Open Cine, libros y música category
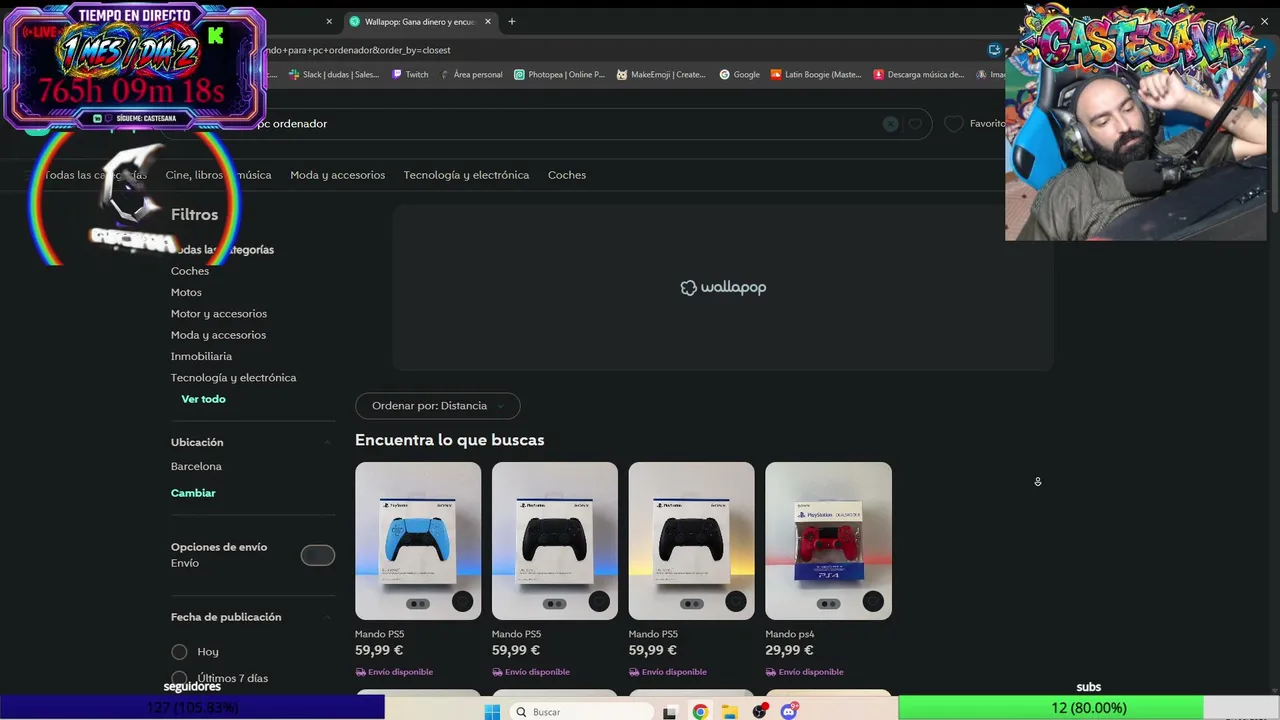This screenshot has width=1280, height=720. click(x=218, y=175)
